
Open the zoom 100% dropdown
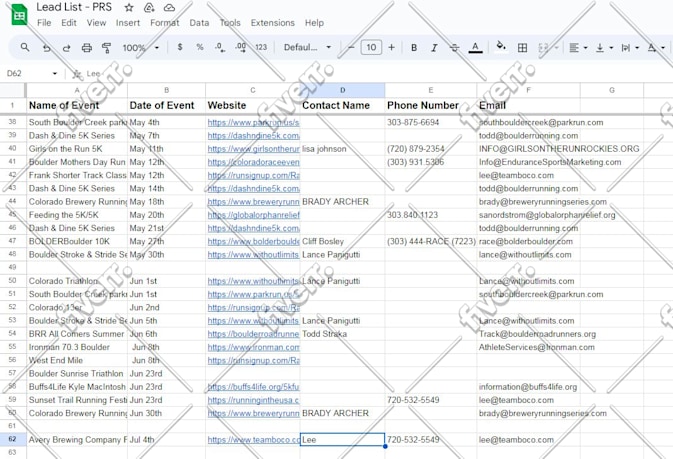click(141, 48)
